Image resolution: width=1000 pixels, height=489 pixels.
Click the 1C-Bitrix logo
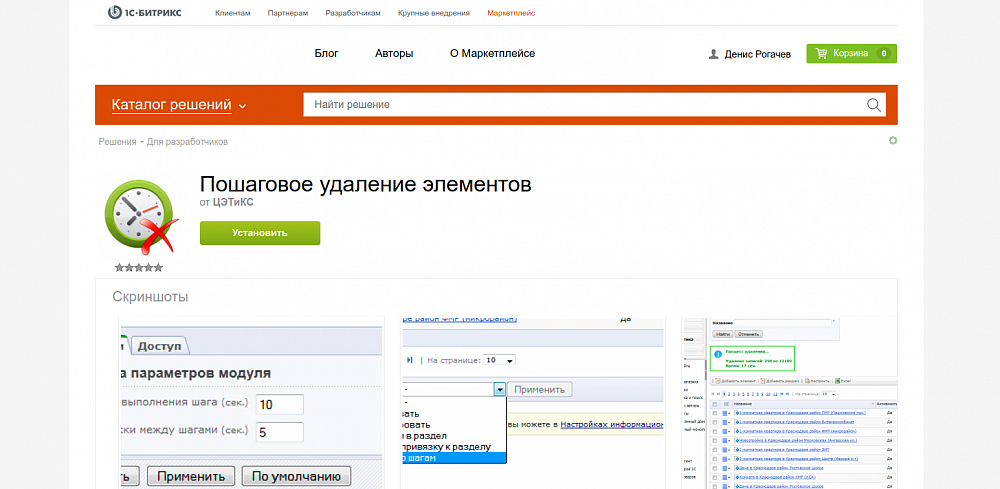pyautogui.click(x=144, y=12)
